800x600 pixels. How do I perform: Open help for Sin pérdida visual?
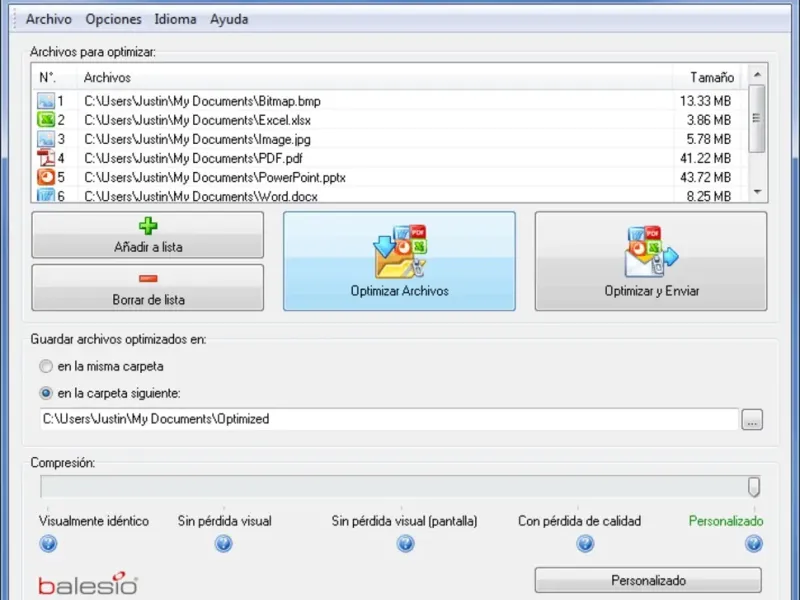223,544
